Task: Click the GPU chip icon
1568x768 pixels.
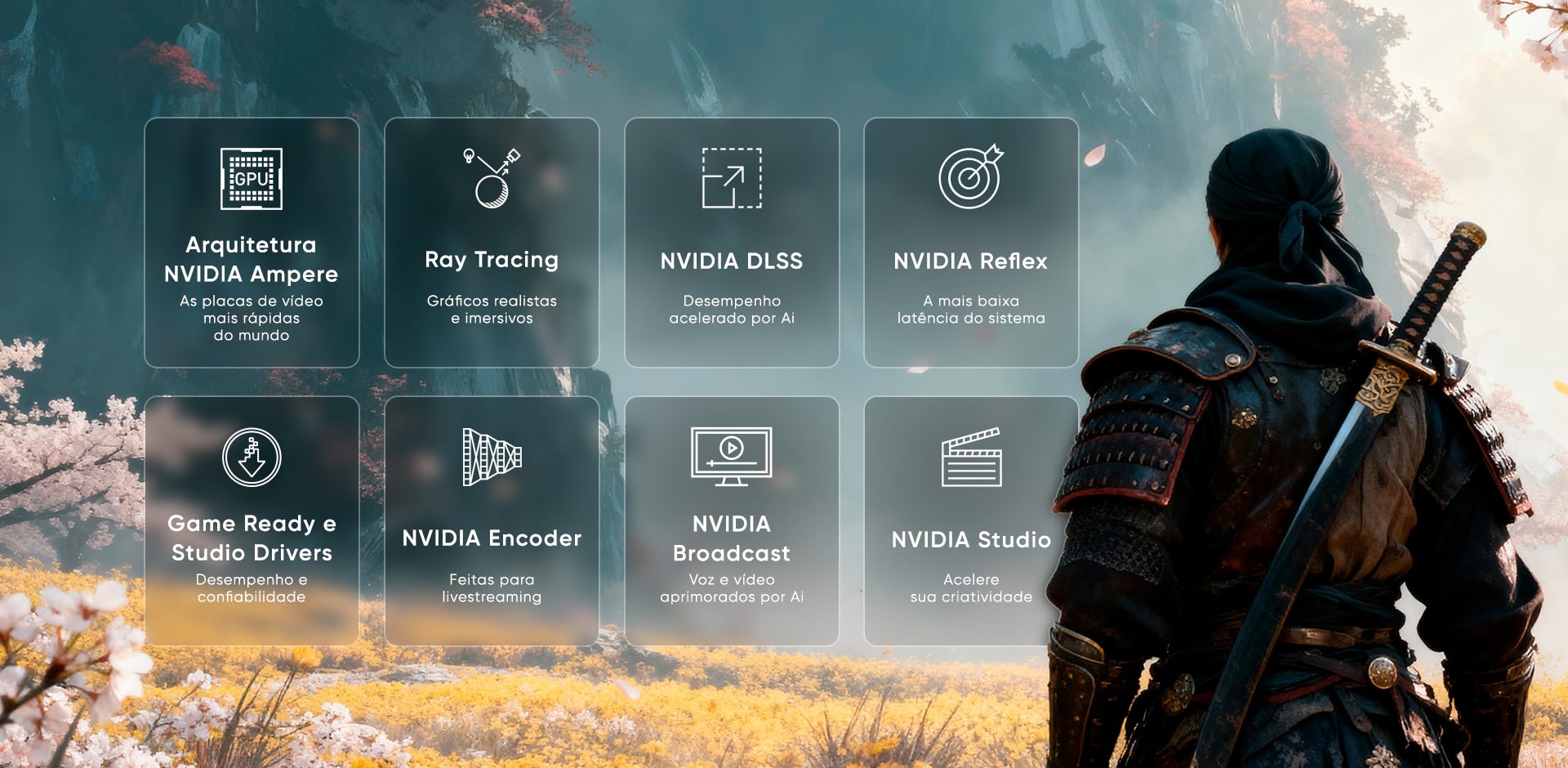Action: tap(252, 179)
